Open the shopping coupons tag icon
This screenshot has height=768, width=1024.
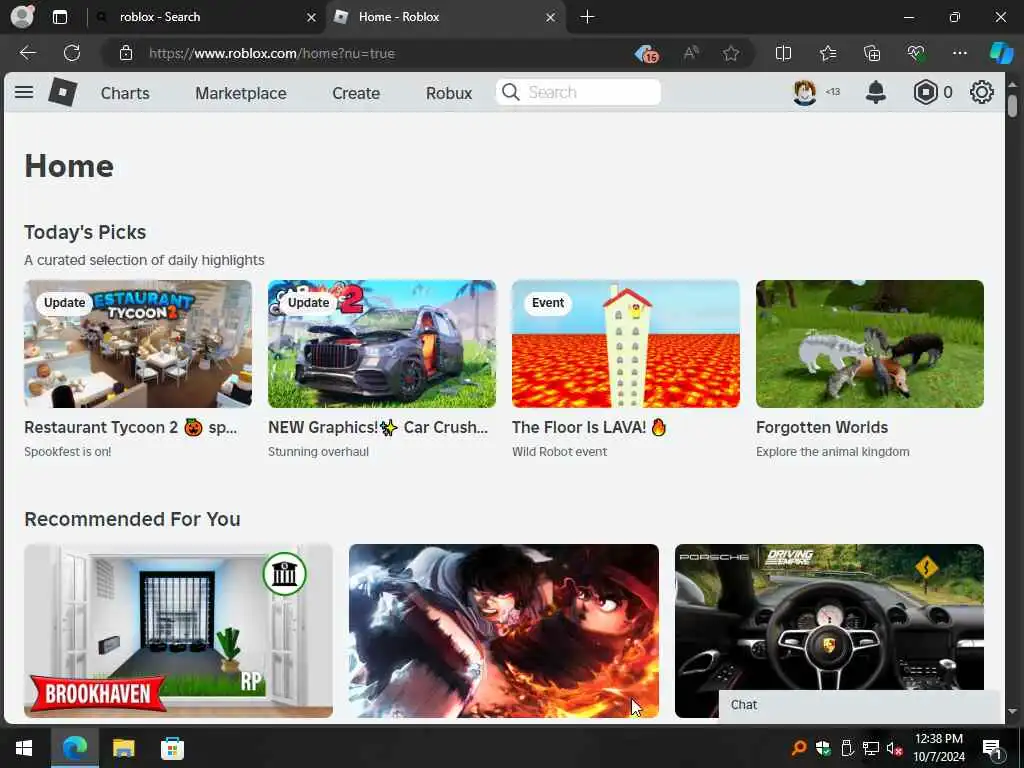[647, 54]
